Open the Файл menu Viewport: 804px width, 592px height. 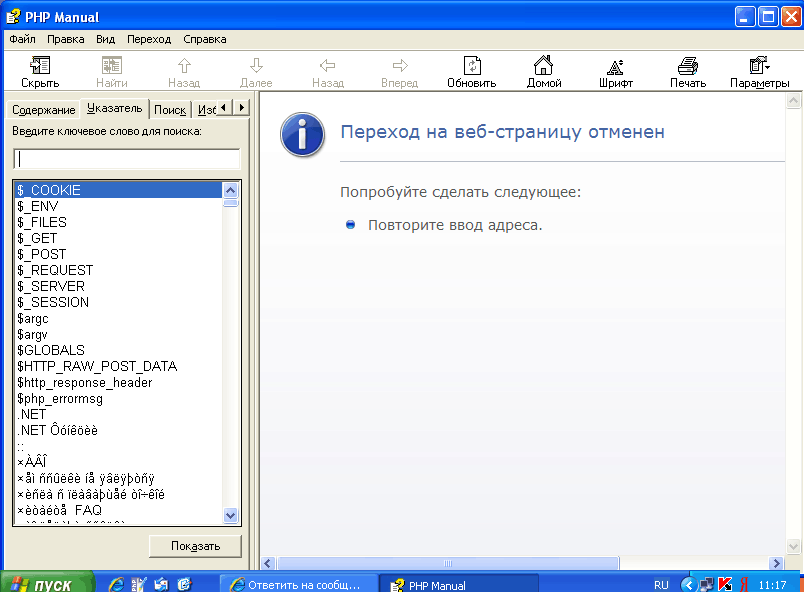tap(23, 39)
